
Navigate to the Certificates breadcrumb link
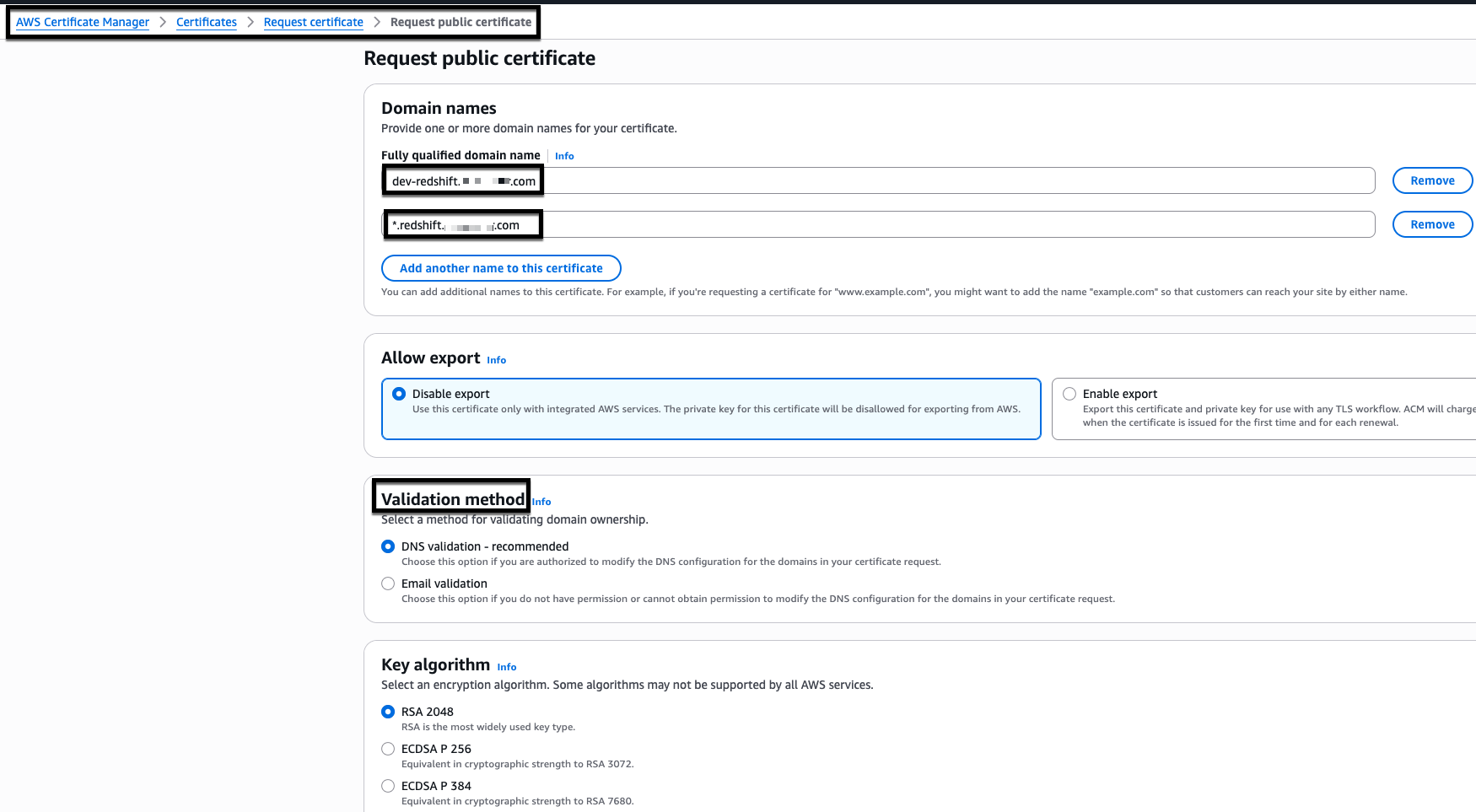[206, 22]
